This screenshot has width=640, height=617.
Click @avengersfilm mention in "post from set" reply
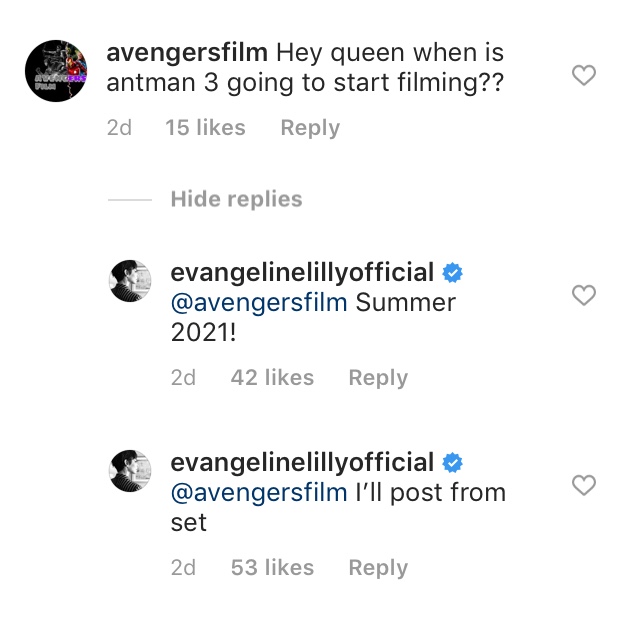[259, 492]
